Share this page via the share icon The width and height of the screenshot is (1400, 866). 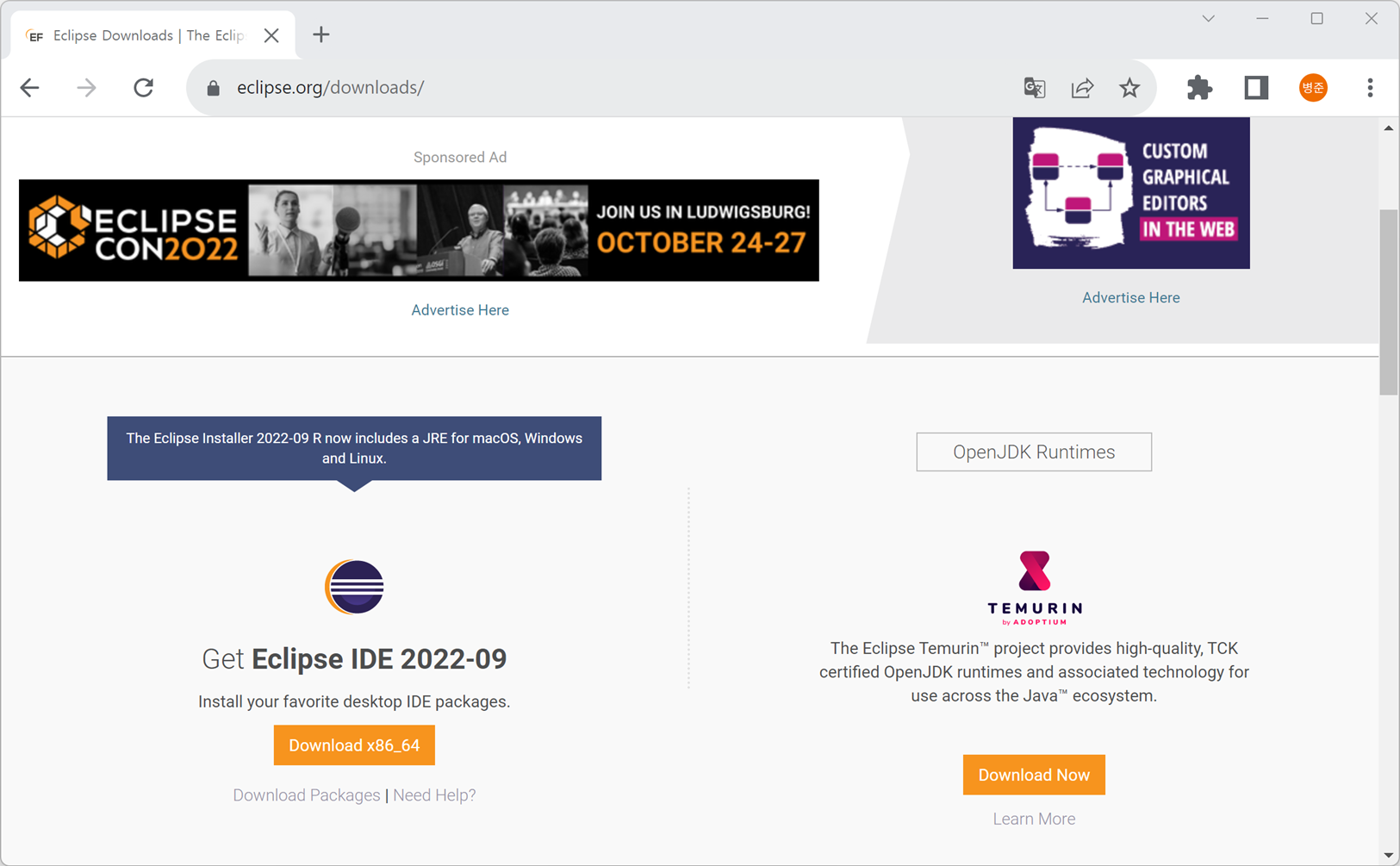1082,87
